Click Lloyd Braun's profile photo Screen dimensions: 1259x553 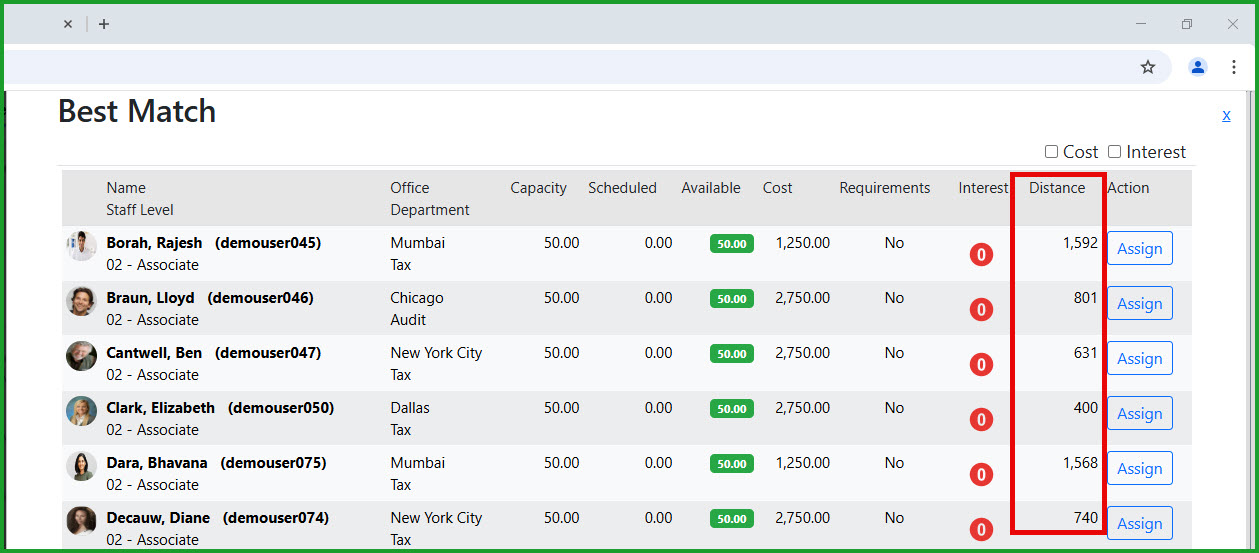pyautogui.click(x=81, y=301)
